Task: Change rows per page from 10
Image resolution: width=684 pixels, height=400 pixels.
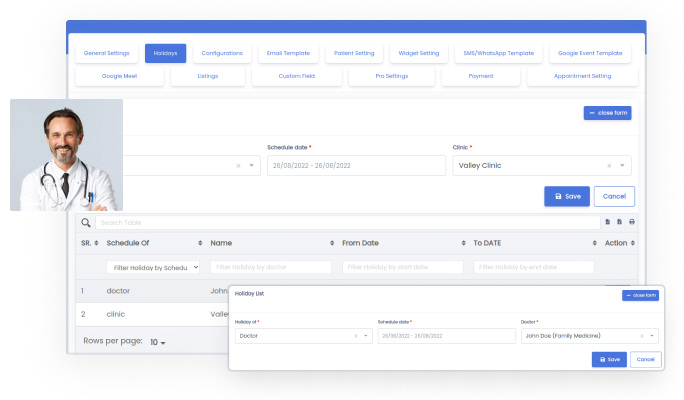Action: 157,342
